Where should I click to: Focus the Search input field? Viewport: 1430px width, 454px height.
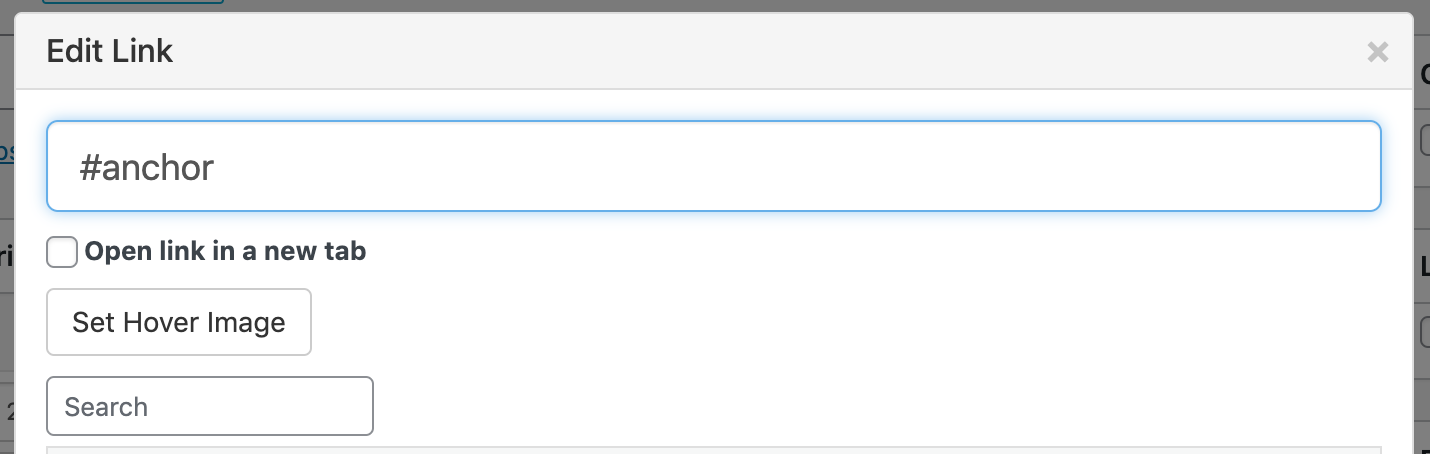(210, 406)
